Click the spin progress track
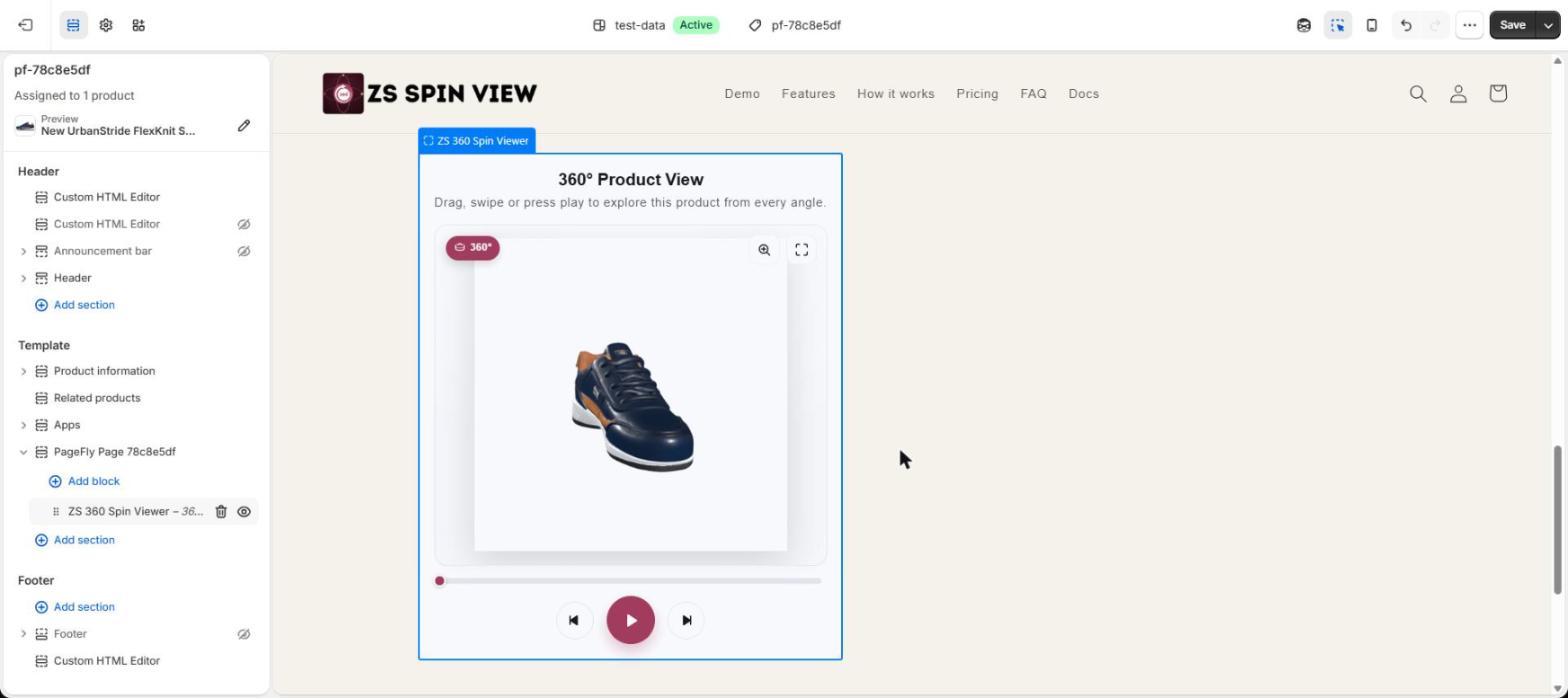The image size is (1568, 698). click(630, 581)
